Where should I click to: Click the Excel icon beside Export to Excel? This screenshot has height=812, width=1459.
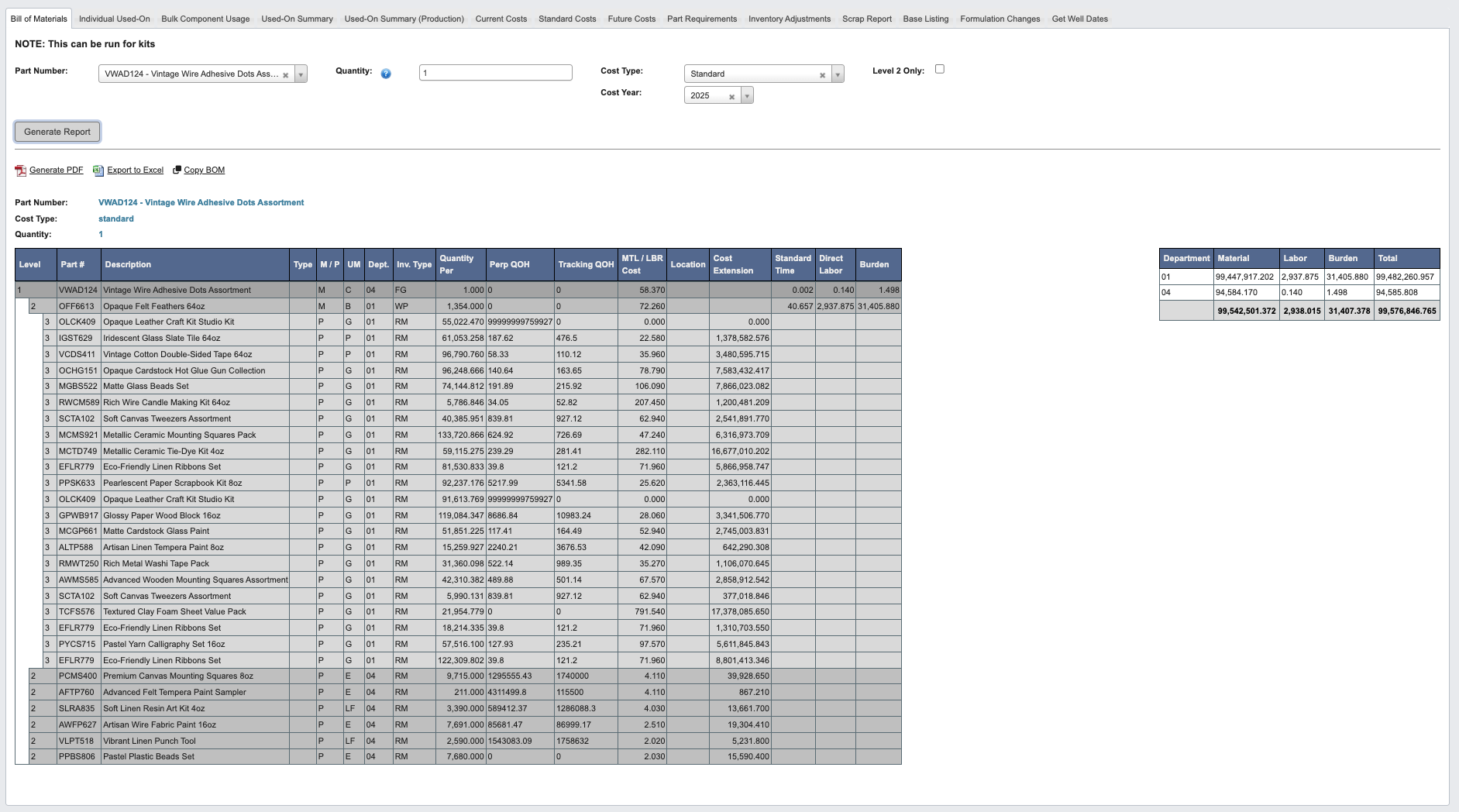[x=98, y=170]
